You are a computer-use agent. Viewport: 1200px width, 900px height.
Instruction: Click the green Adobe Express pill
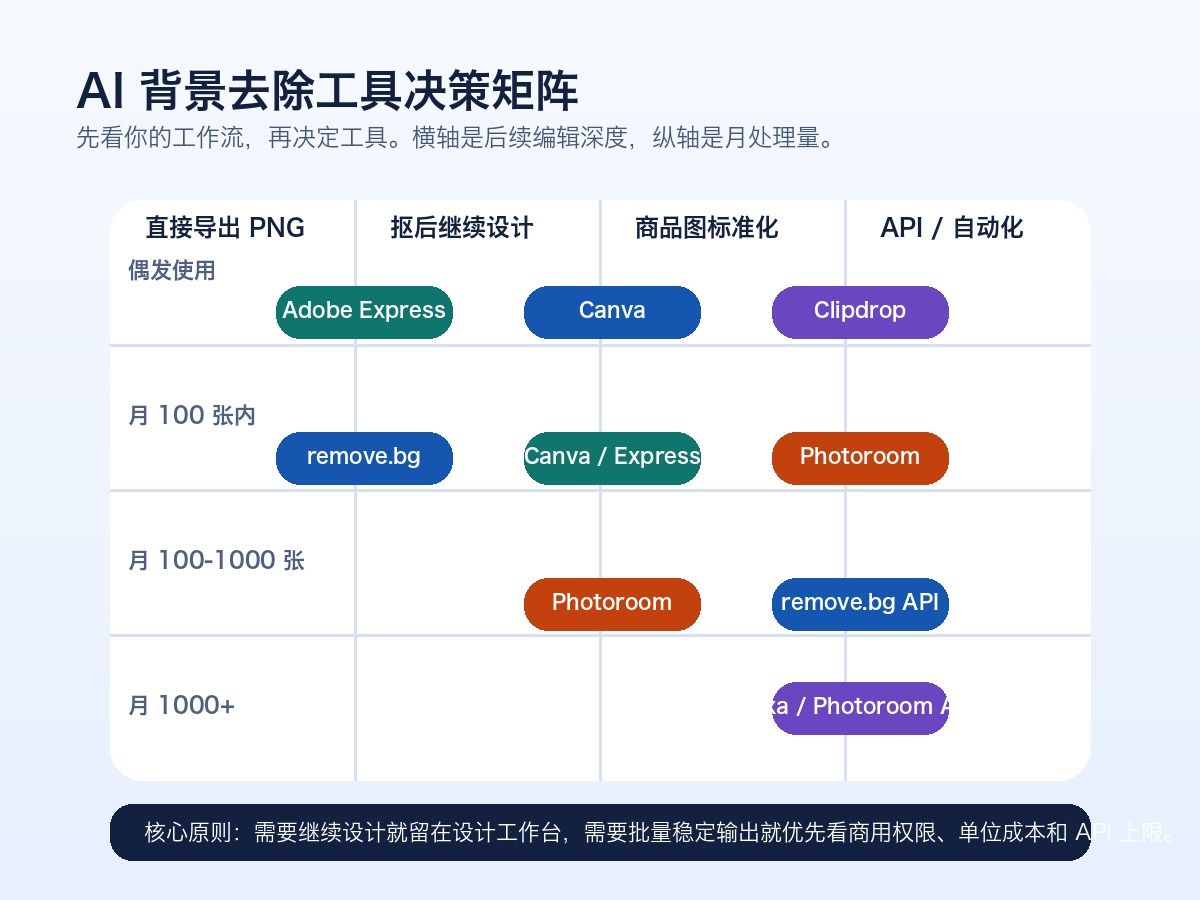pos(364,311)
